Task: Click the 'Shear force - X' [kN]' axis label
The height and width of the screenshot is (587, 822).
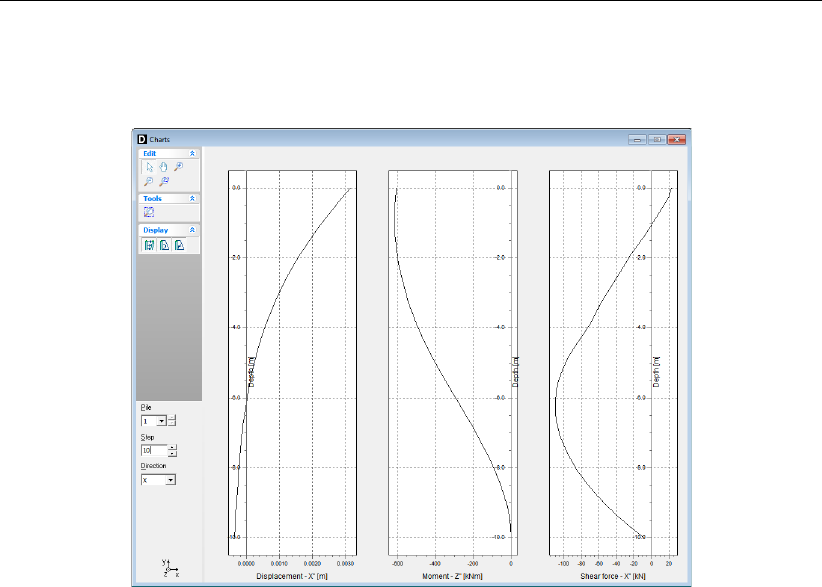Action: (613, 576)
